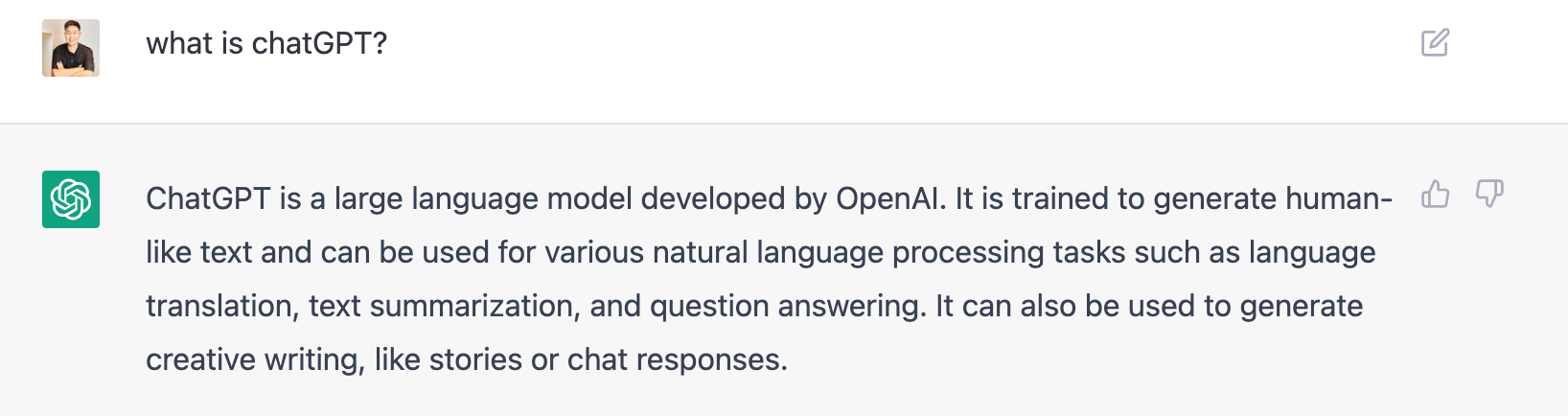Give the response a thumbs up

tap(1435, 195)
